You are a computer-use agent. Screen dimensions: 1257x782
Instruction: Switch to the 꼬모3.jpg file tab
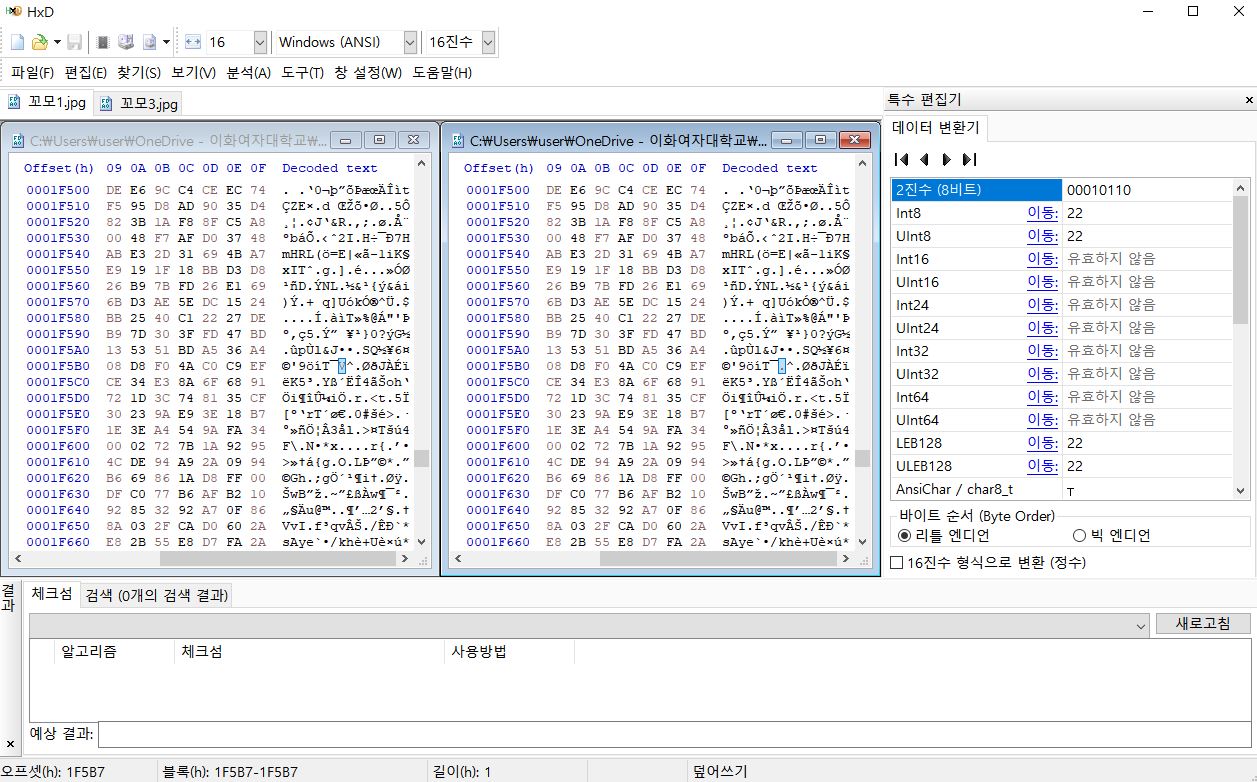pyautogui.click(x=138, y=103)
